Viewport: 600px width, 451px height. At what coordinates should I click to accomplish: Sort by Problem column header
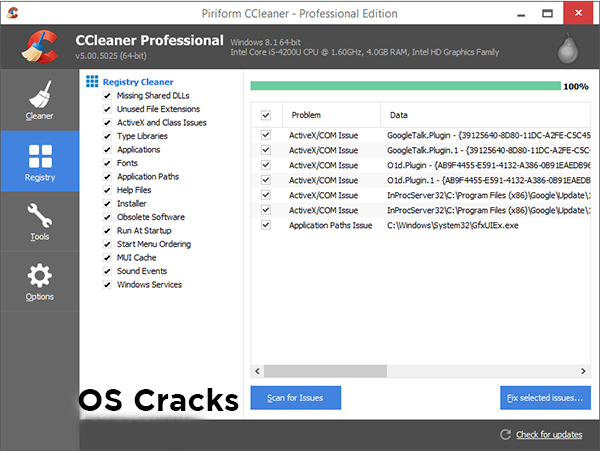[x=331, y=115]
